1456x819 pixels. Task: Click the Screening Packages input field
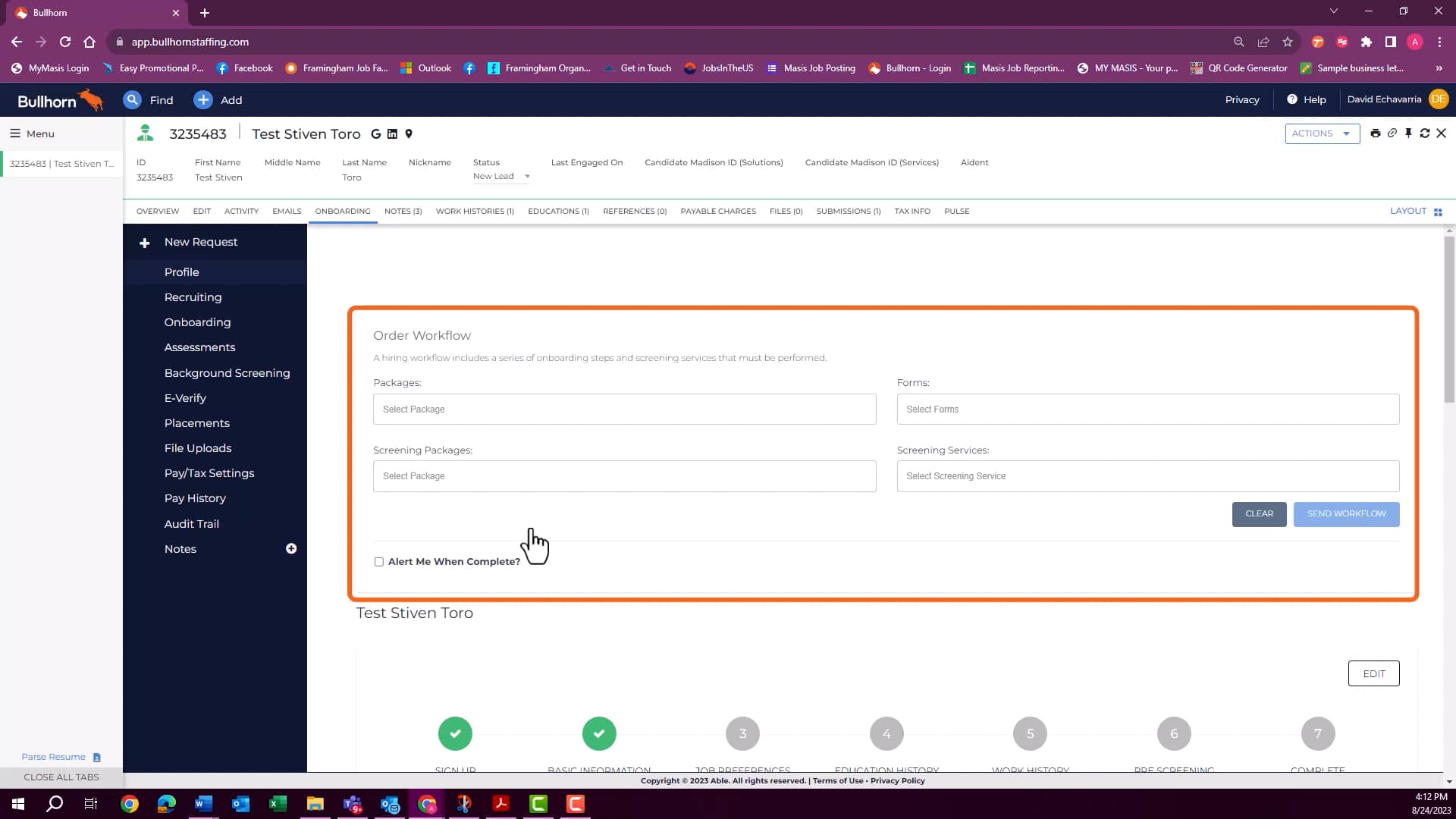(624, 476)
